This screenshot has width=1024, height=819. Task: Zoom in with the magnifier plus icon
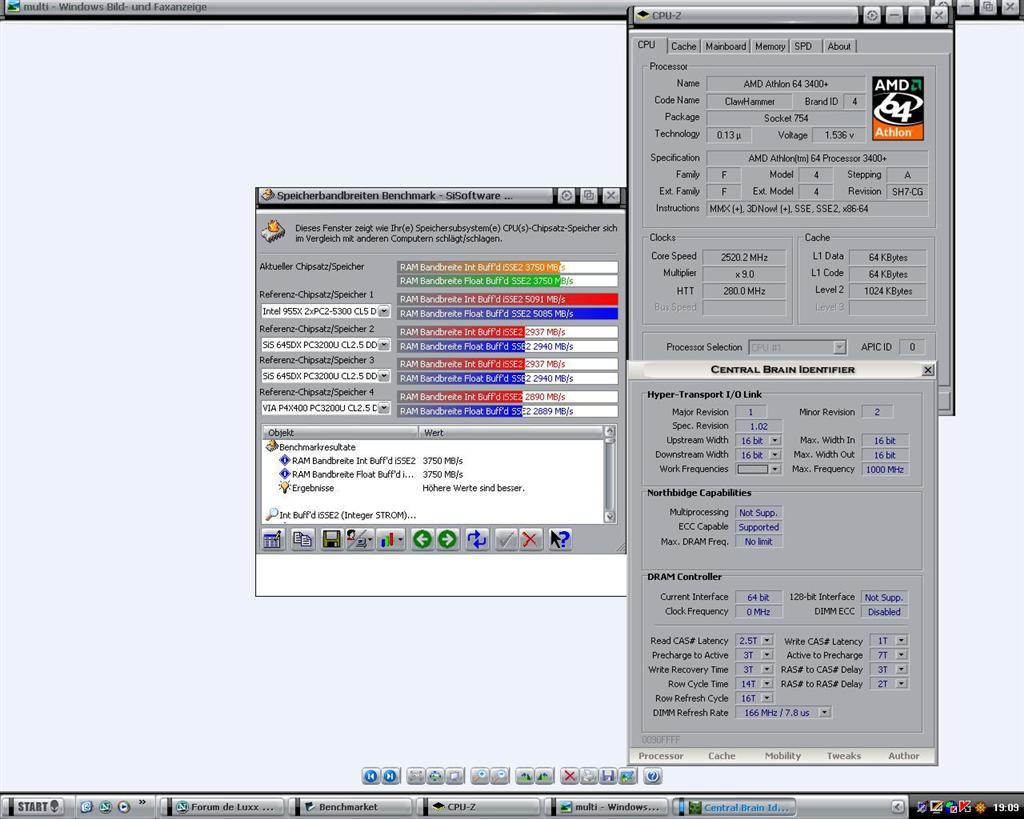(x=480, y=776)
